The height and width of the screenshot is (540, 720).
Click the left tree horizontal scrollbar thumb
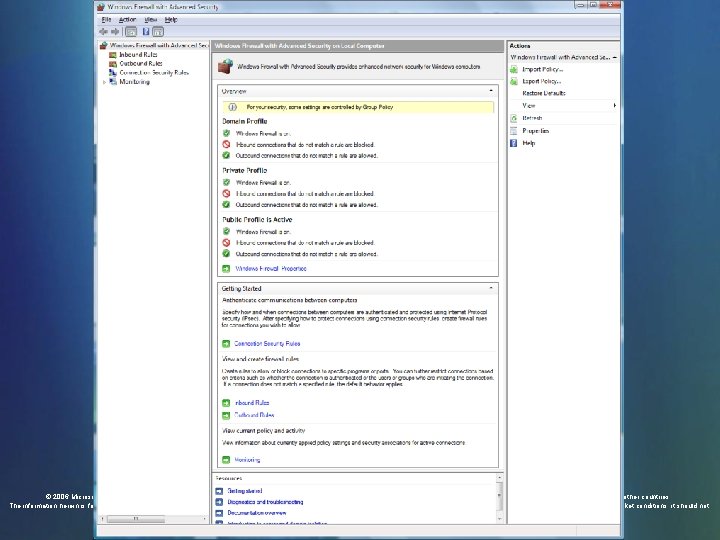136,519
